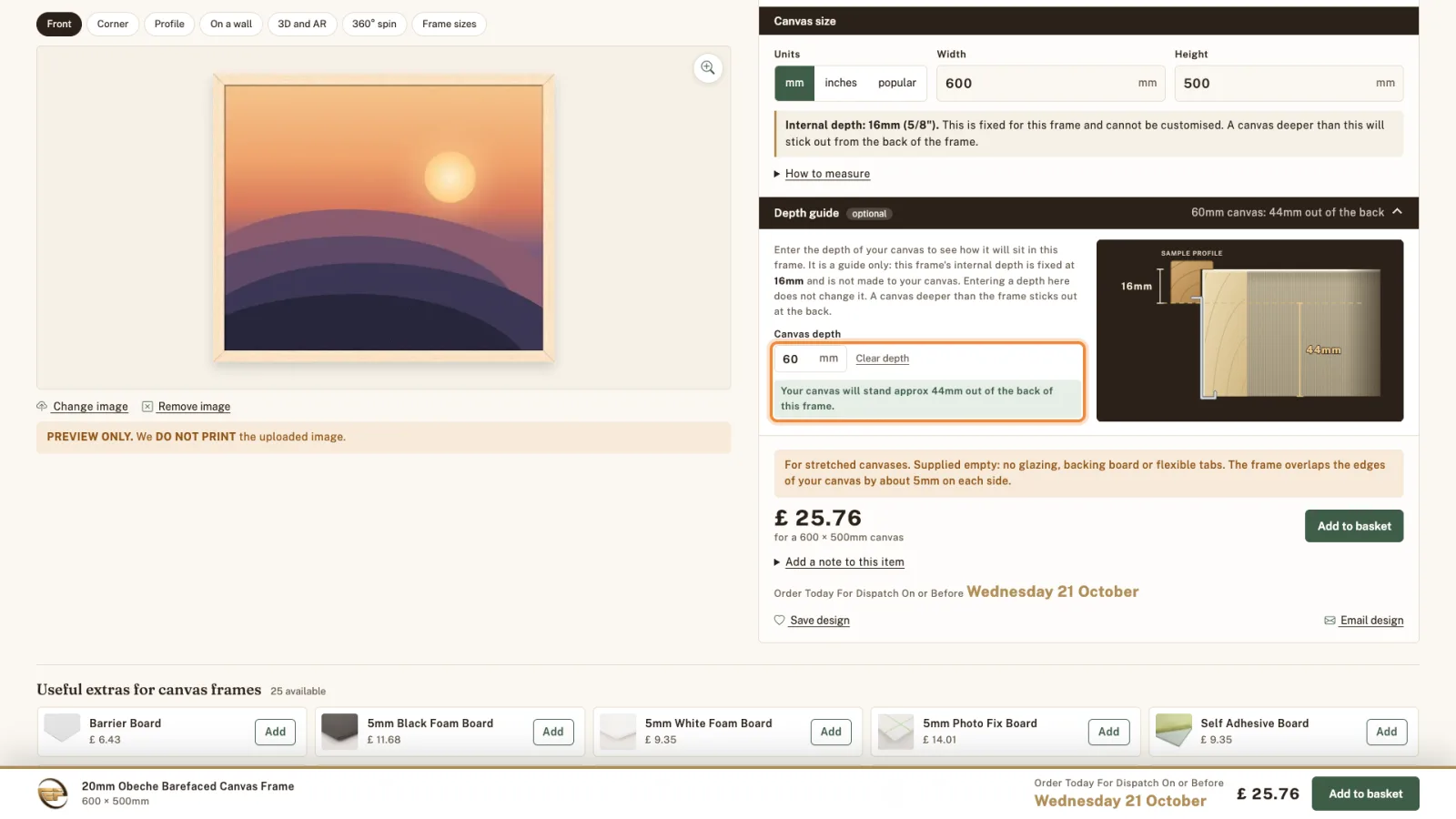This screenshot has height=819, width=1456.
Task: Add Barrier Board to order
Action: (x=275, y=732)
